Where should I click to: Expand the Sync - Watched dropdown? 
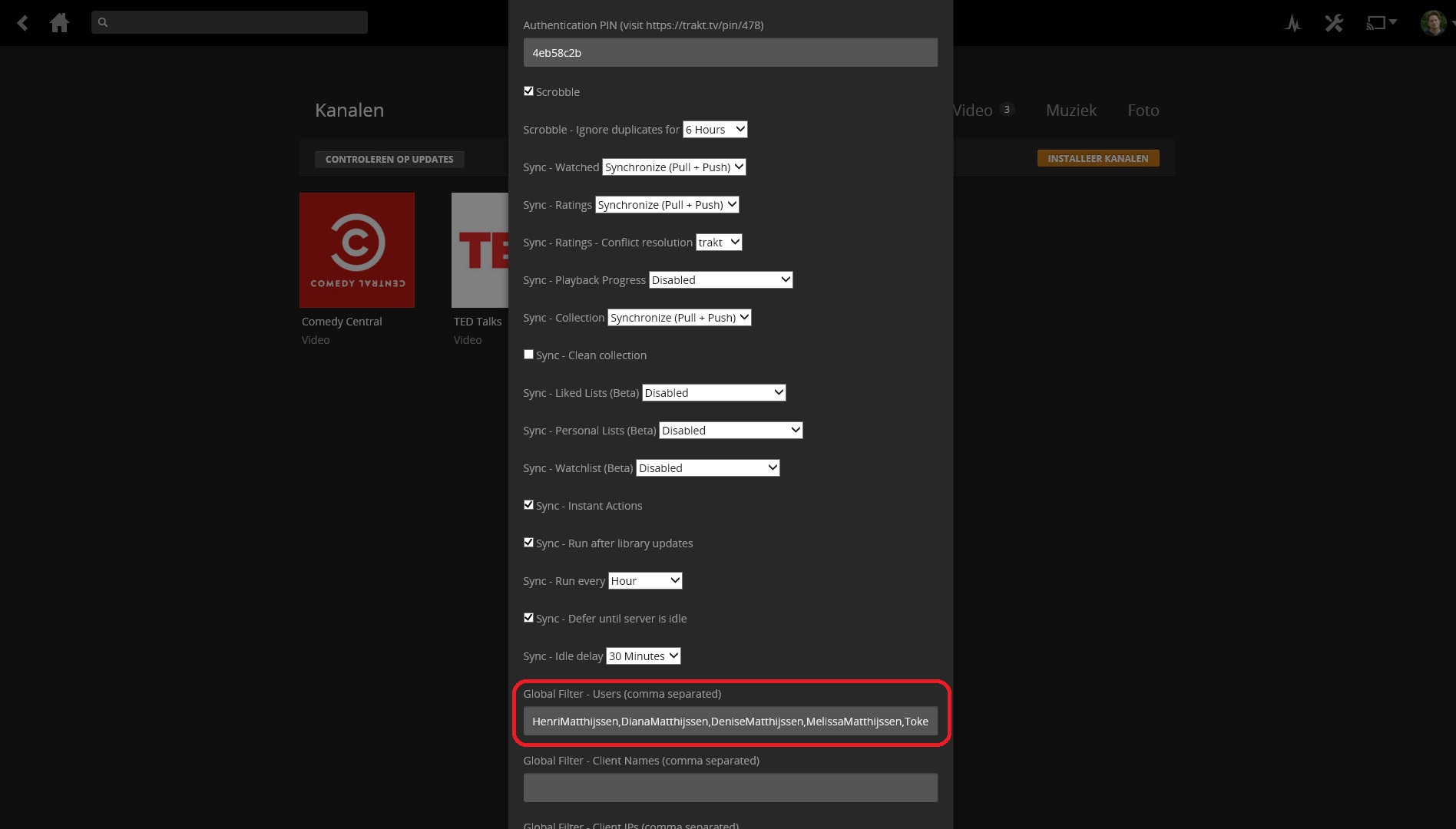click(673, 167)
